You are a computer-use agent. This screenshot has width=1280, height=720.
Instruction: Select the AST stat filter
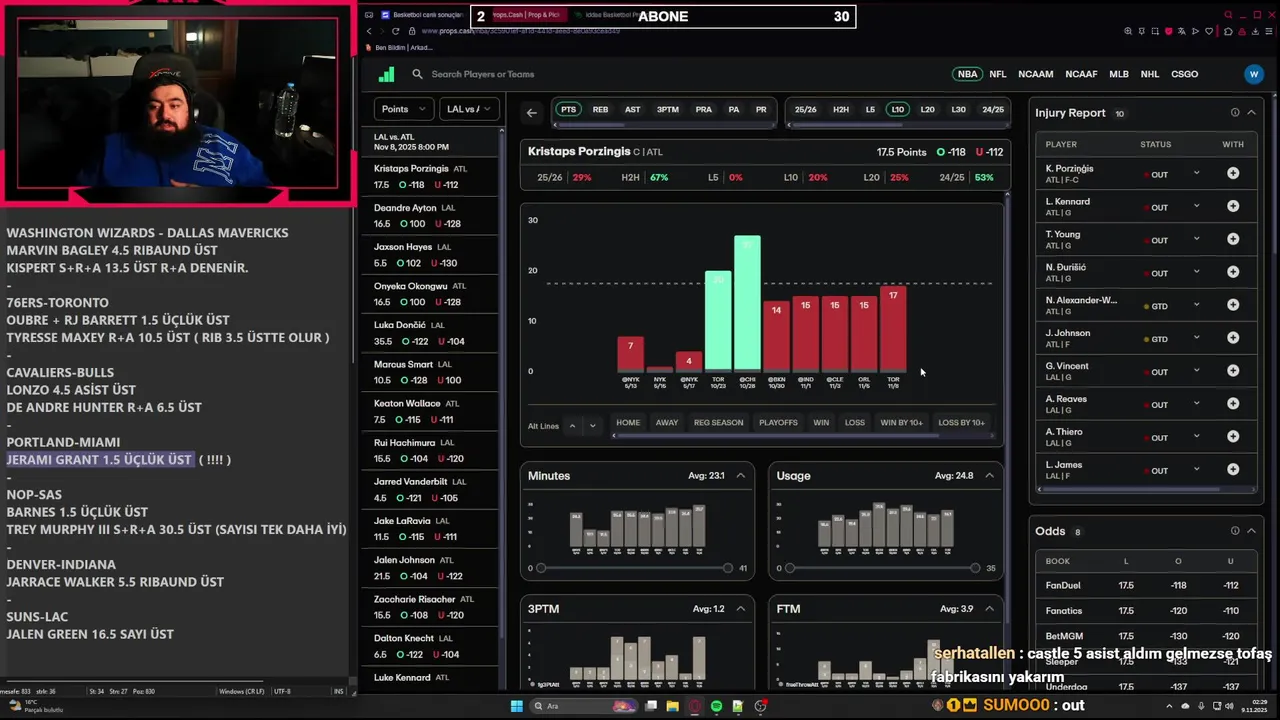pyautogui.click(x=632, y=110)
